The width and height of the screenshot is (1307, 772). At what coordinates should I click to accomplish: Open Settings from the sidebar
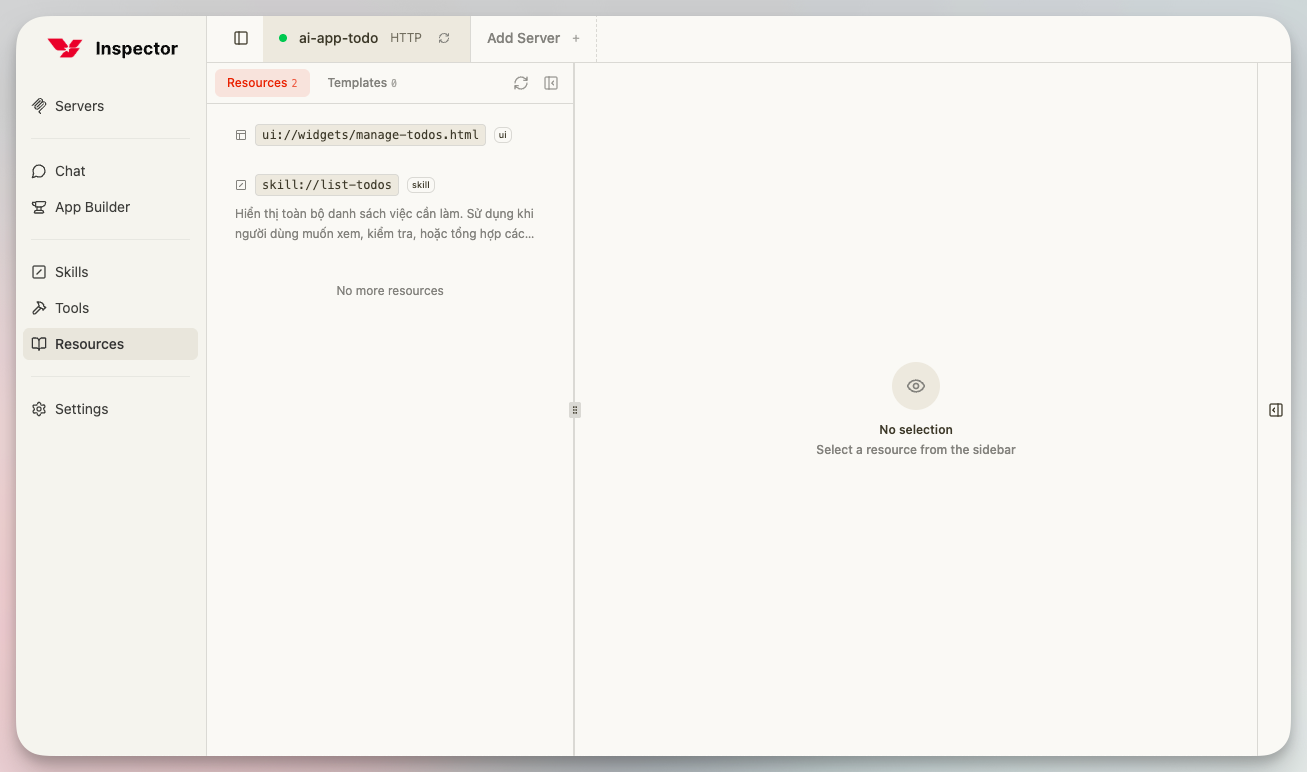(110, 409)
